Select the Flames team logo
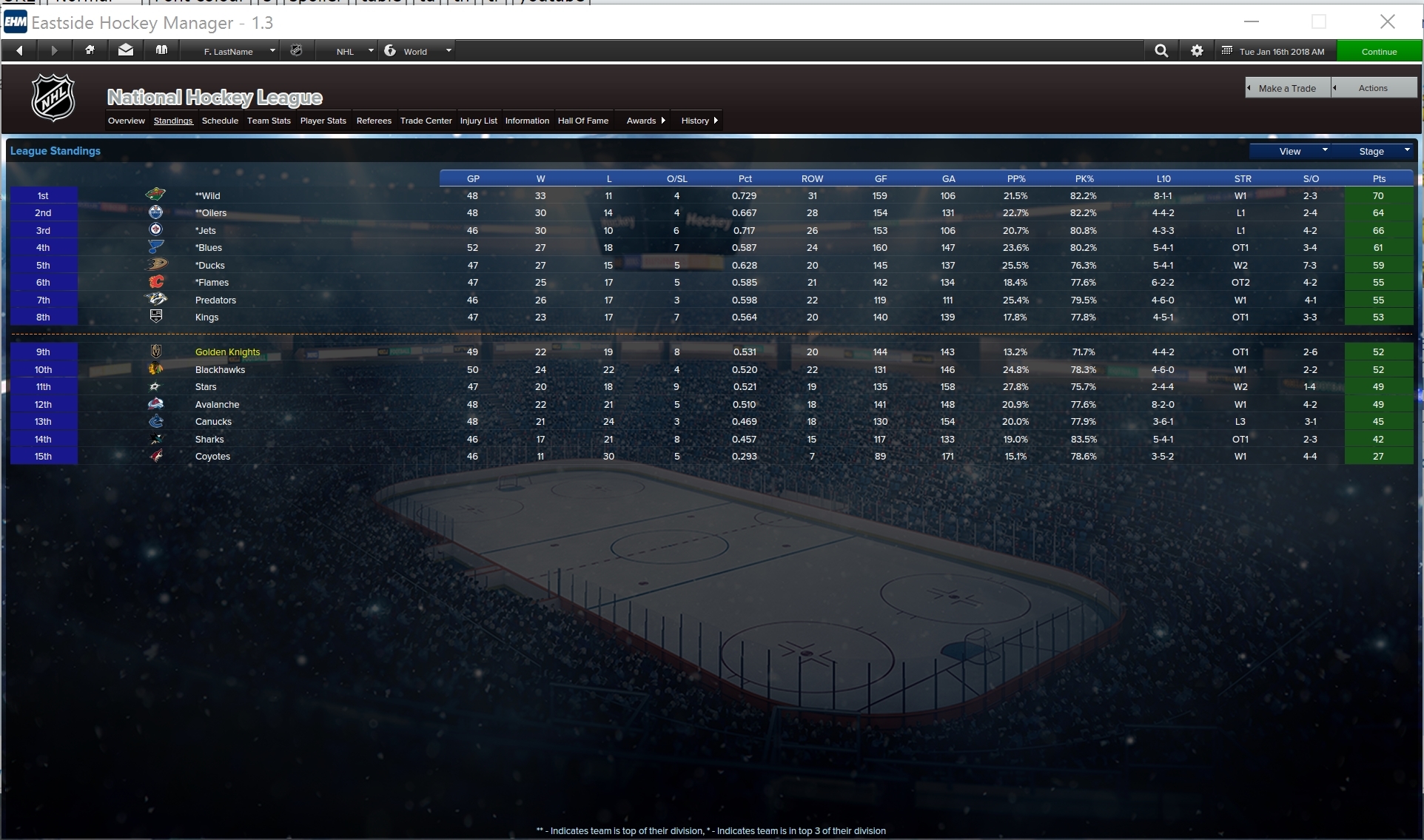This screenshot has width=1424, height=840. [155, 282]
